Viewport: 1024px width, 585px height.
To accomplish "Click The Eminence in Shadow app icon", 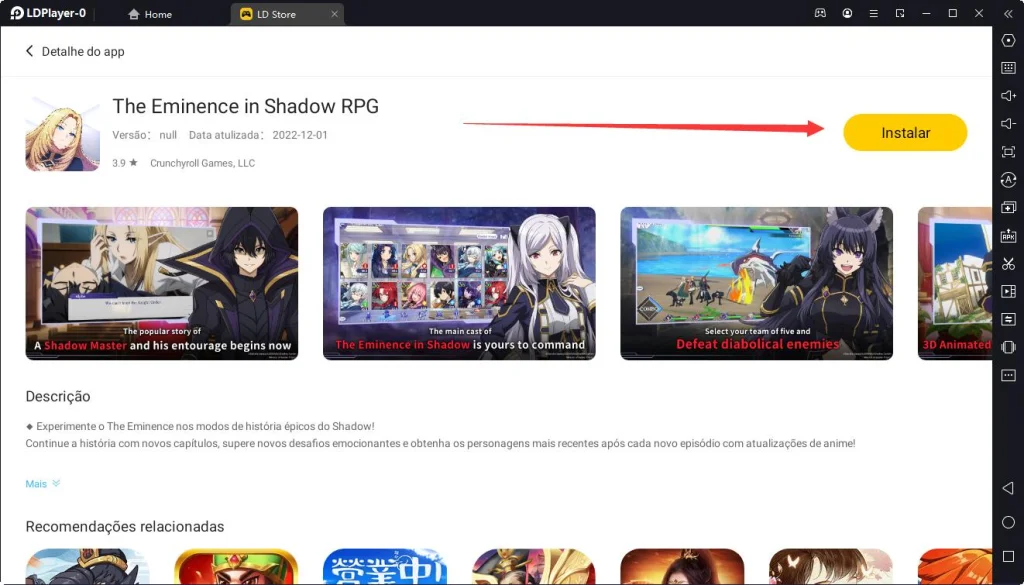I will pyautogui.click(x=62, y=134).
